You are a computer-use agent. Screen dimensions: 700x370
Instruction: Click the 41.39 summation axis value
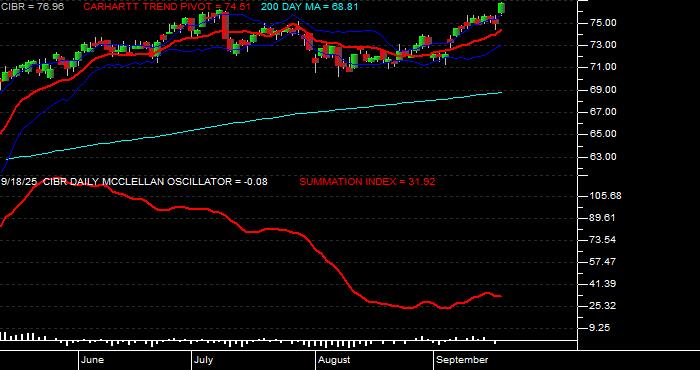(x=604, y=284)
